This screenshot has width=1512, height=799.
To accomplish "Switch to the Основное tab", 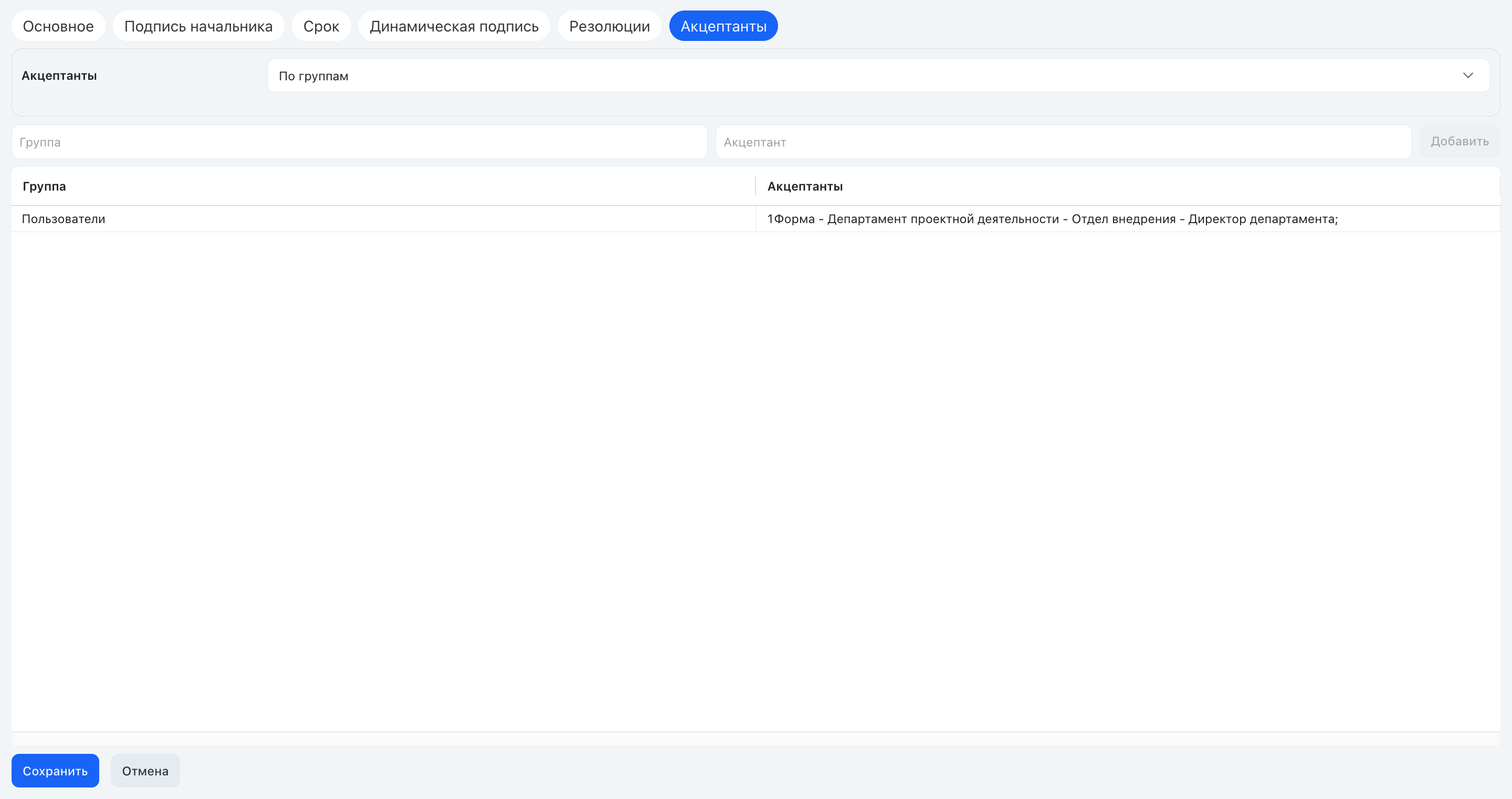I will [58, 26].
